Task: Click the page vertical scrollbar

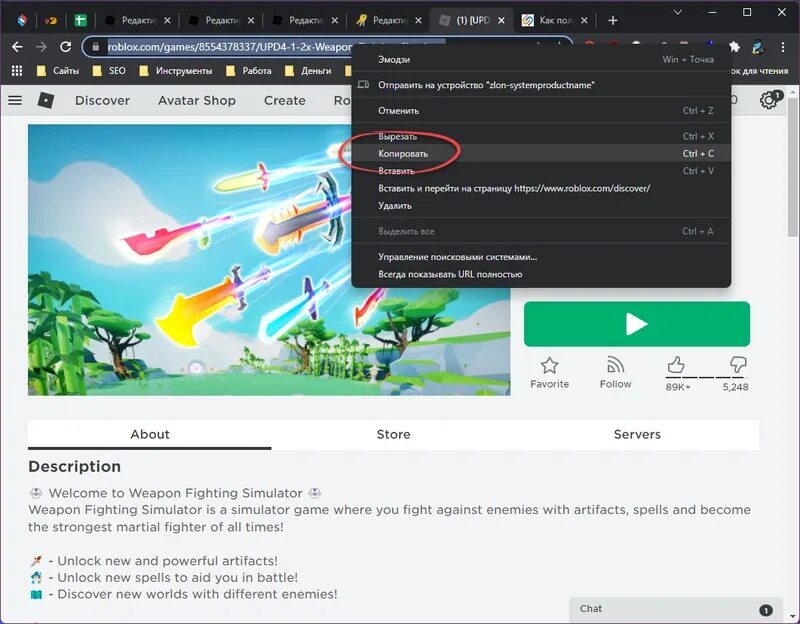Action: coord(793,168)
